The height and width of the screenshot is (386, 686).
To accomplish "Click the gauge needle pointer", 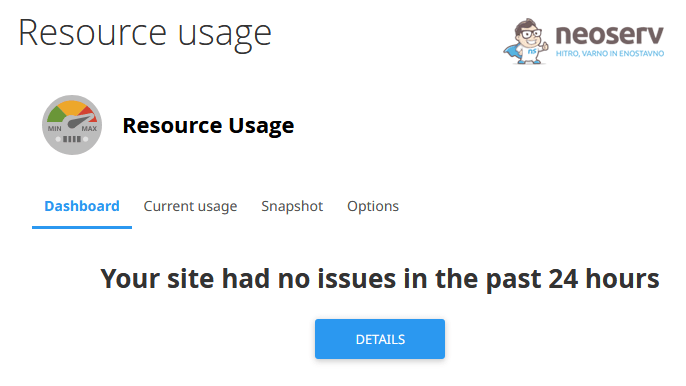I will (x=81, y=121).
